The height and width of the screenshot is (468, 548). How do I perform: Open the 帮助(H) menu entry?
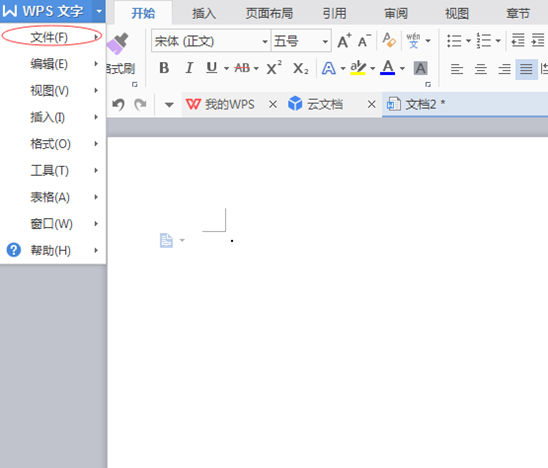click(x=53, y=250)
